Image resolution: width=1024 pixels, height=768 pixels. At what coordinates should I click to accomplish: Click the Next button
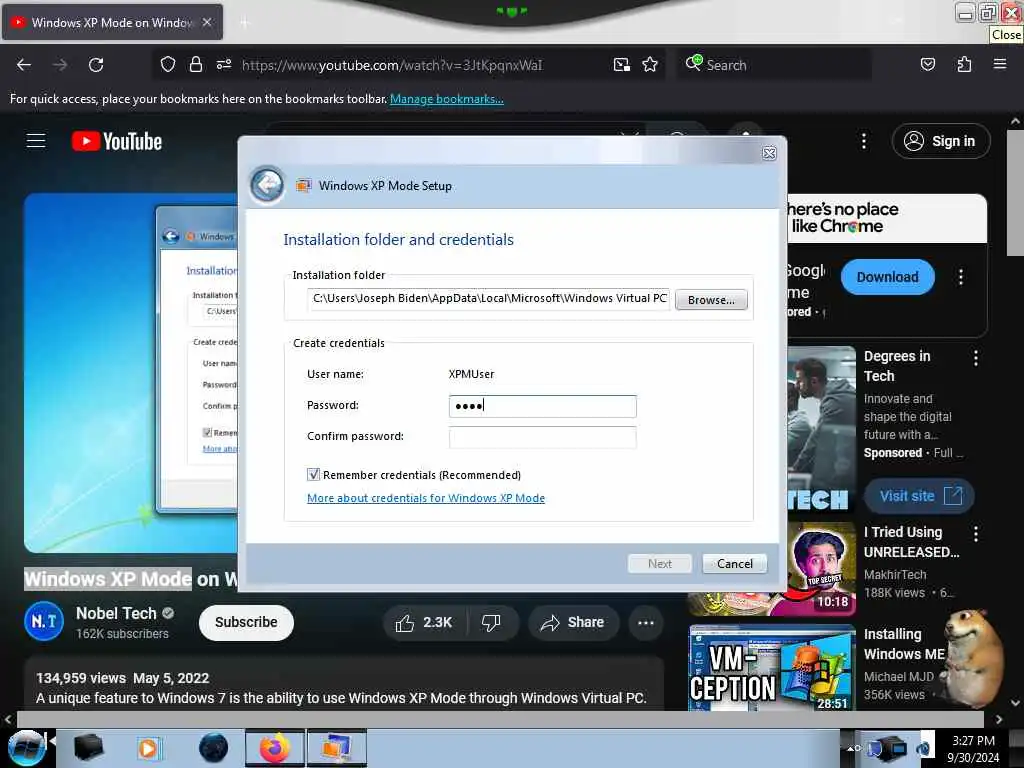click(x=660, y=564)
